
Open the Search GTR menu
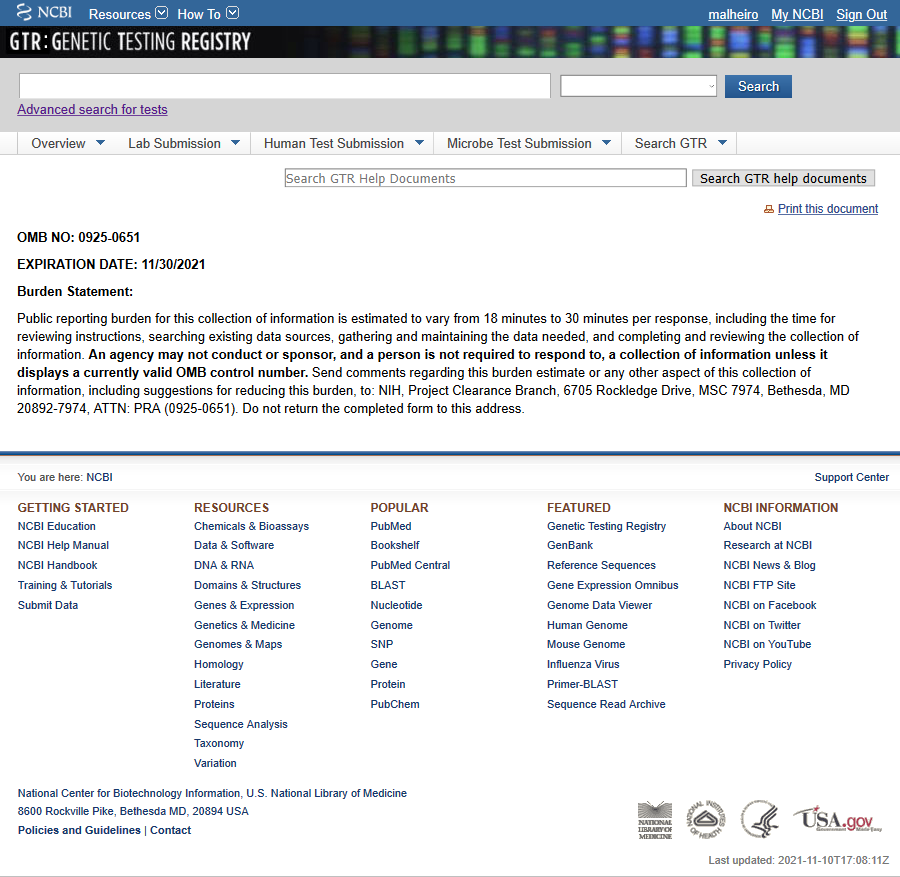[671, 143]
